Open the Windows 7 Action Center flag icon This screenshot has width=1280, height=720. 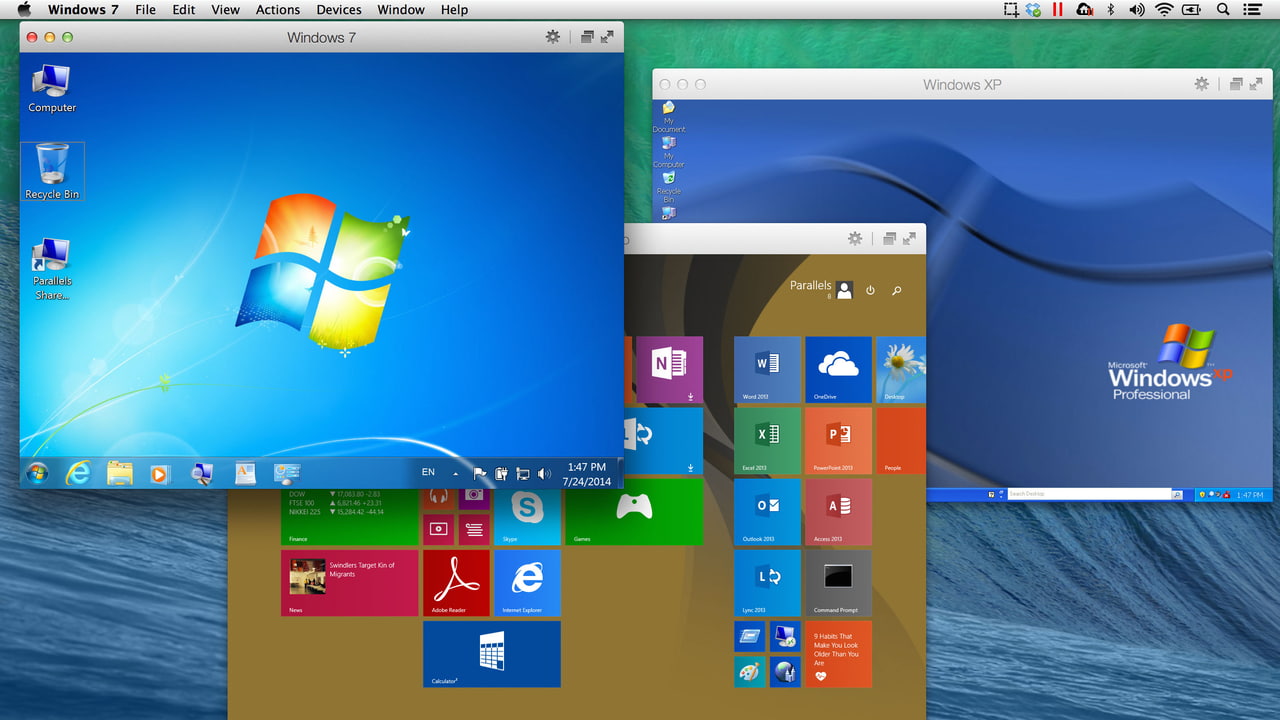click(479, 473)
